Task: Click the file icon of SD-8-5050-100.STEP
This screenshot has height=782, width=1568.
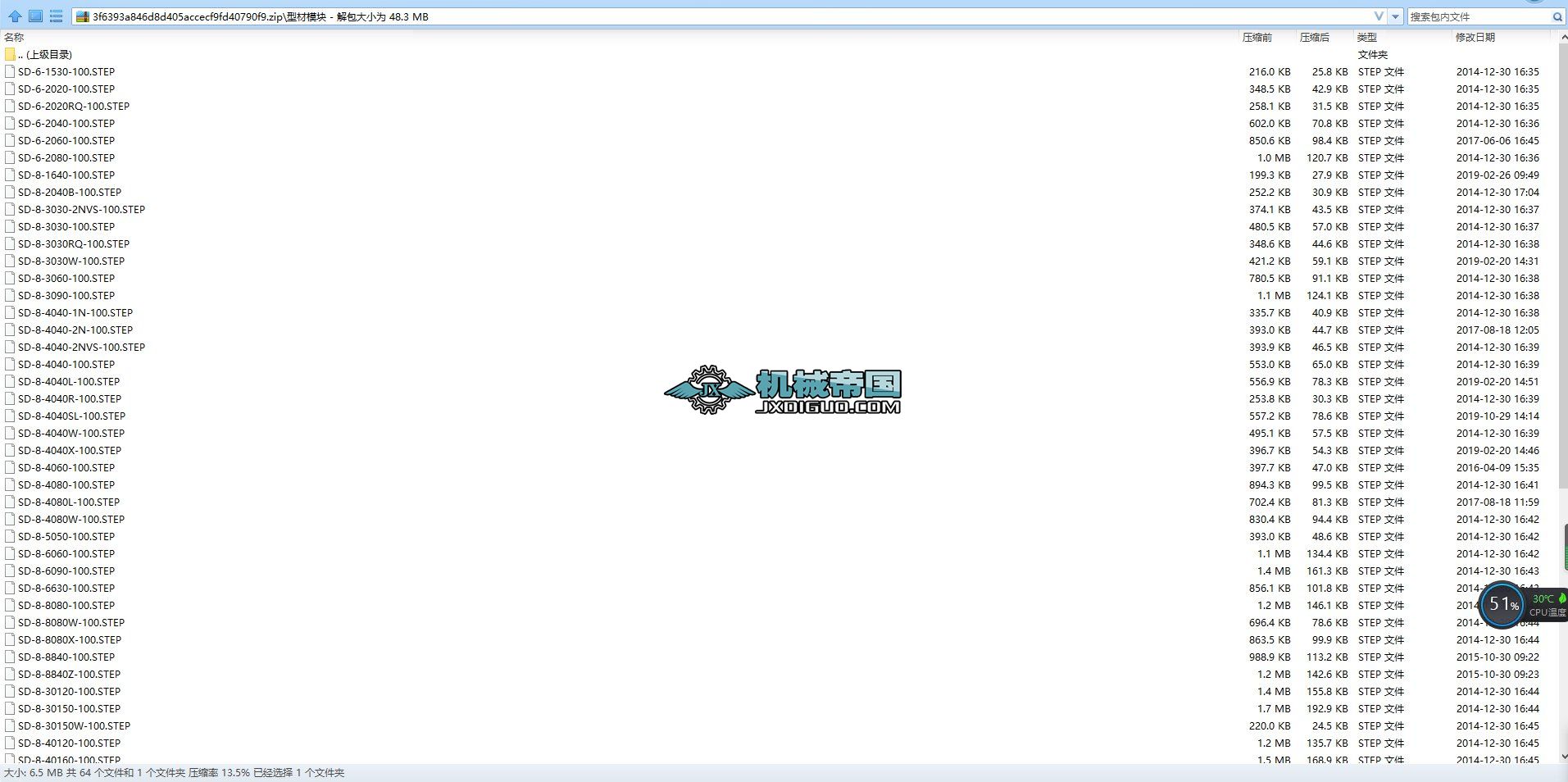Action: 10,536
